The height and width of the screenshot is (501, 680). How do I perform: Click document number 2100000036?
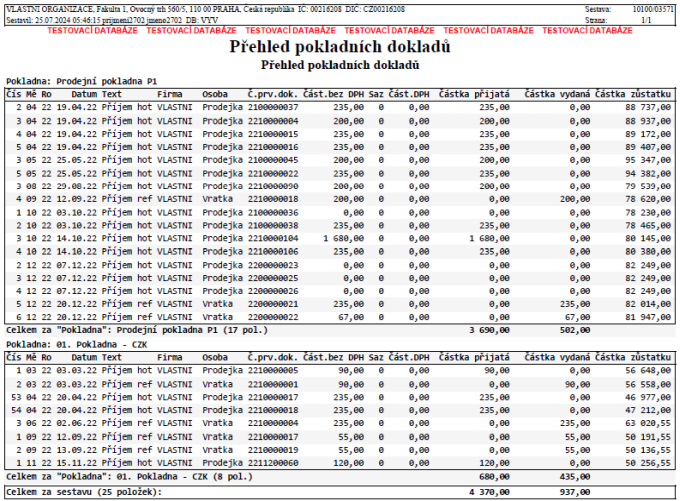(x=273, y=213)
